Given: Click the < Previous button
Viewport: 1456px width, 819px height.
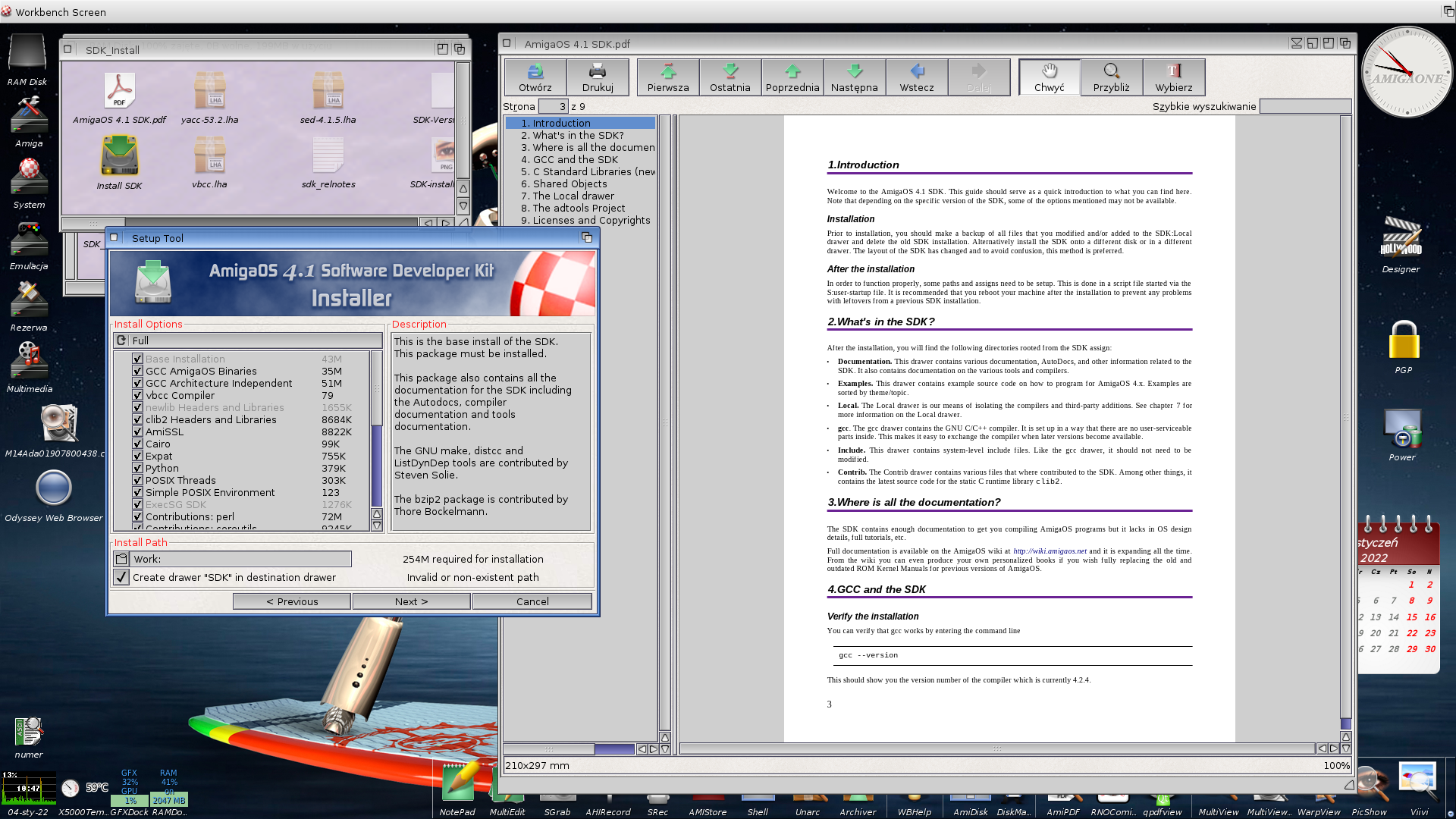Looking at the screenshot, I should [292, 601].
